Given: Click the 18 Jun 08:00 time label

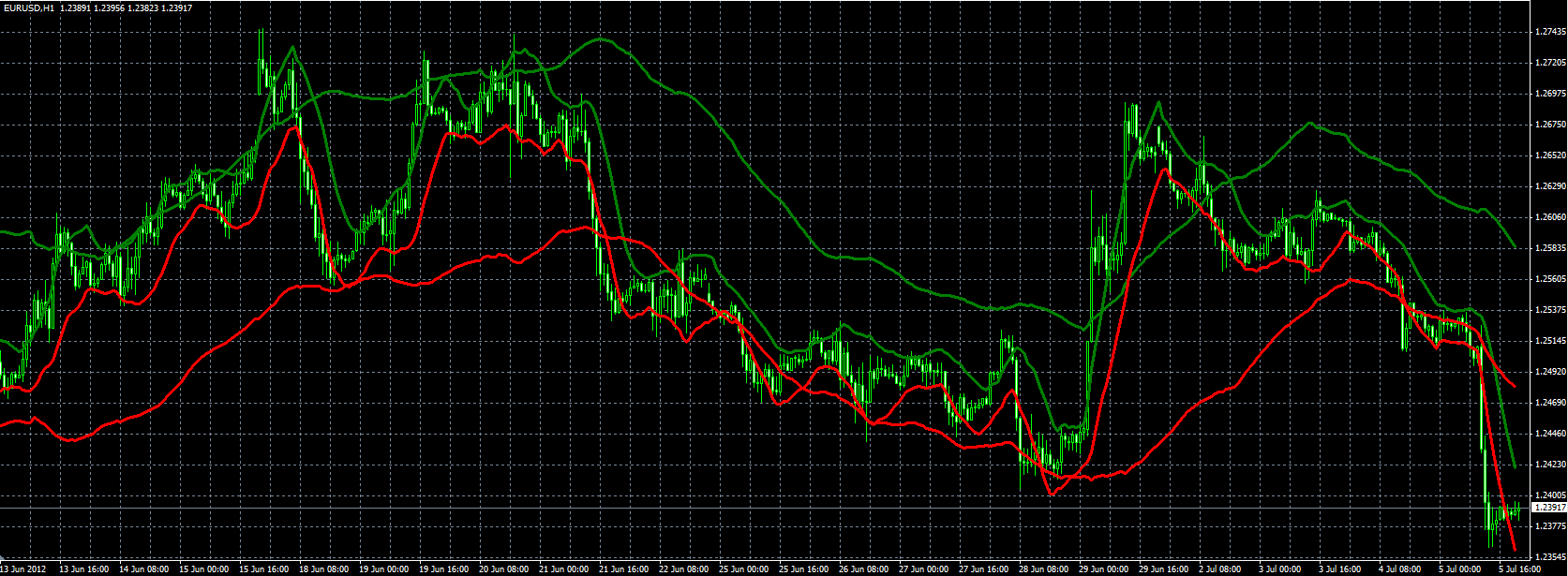Looking at the screenshot, I should click(323, 569).
